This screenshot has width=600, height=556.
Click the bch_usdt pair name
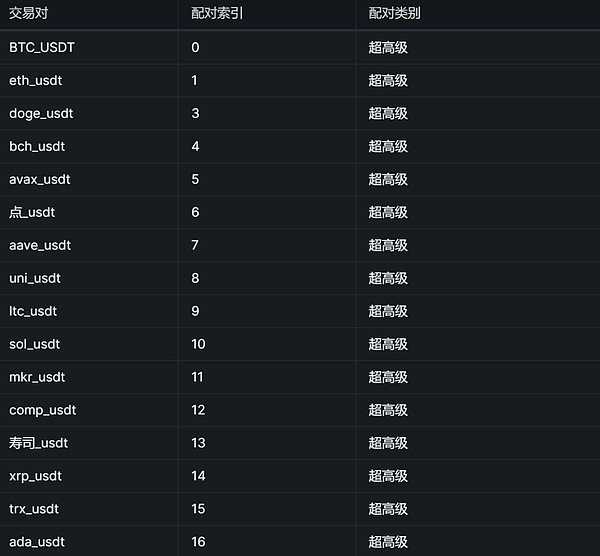click(x=36, y=146)
